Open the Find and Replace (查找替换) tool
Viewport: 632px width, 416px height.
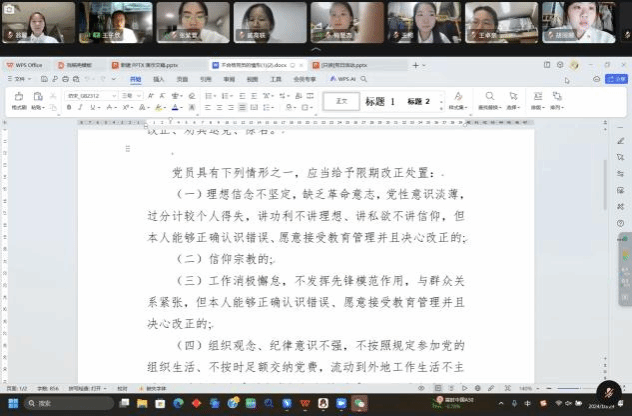(x=489, y=101)
